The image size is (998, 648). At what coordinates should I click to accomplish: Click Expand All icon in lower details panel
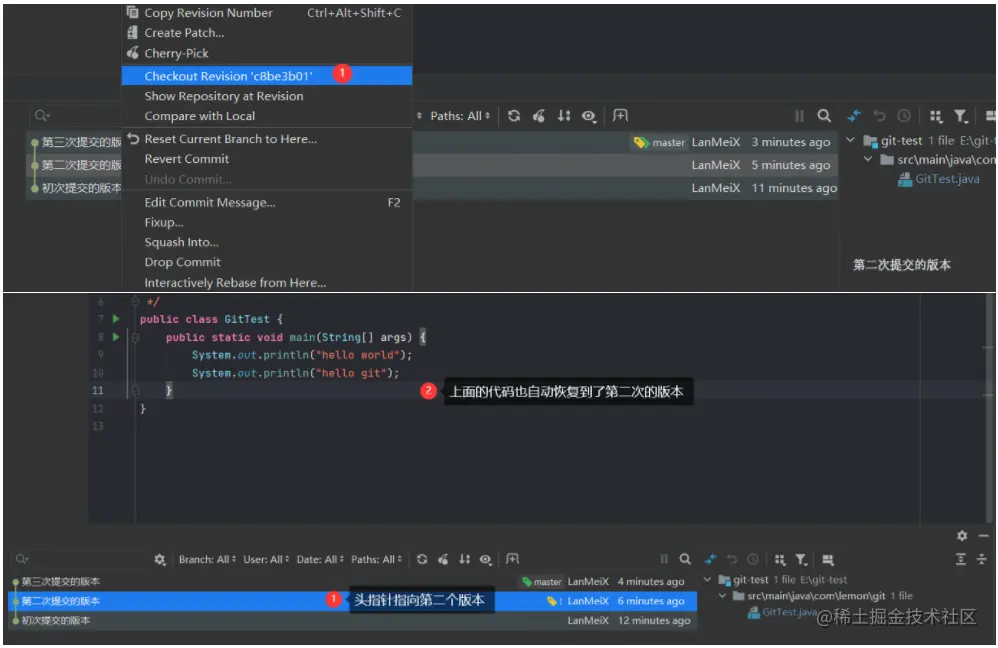(960, 559)
